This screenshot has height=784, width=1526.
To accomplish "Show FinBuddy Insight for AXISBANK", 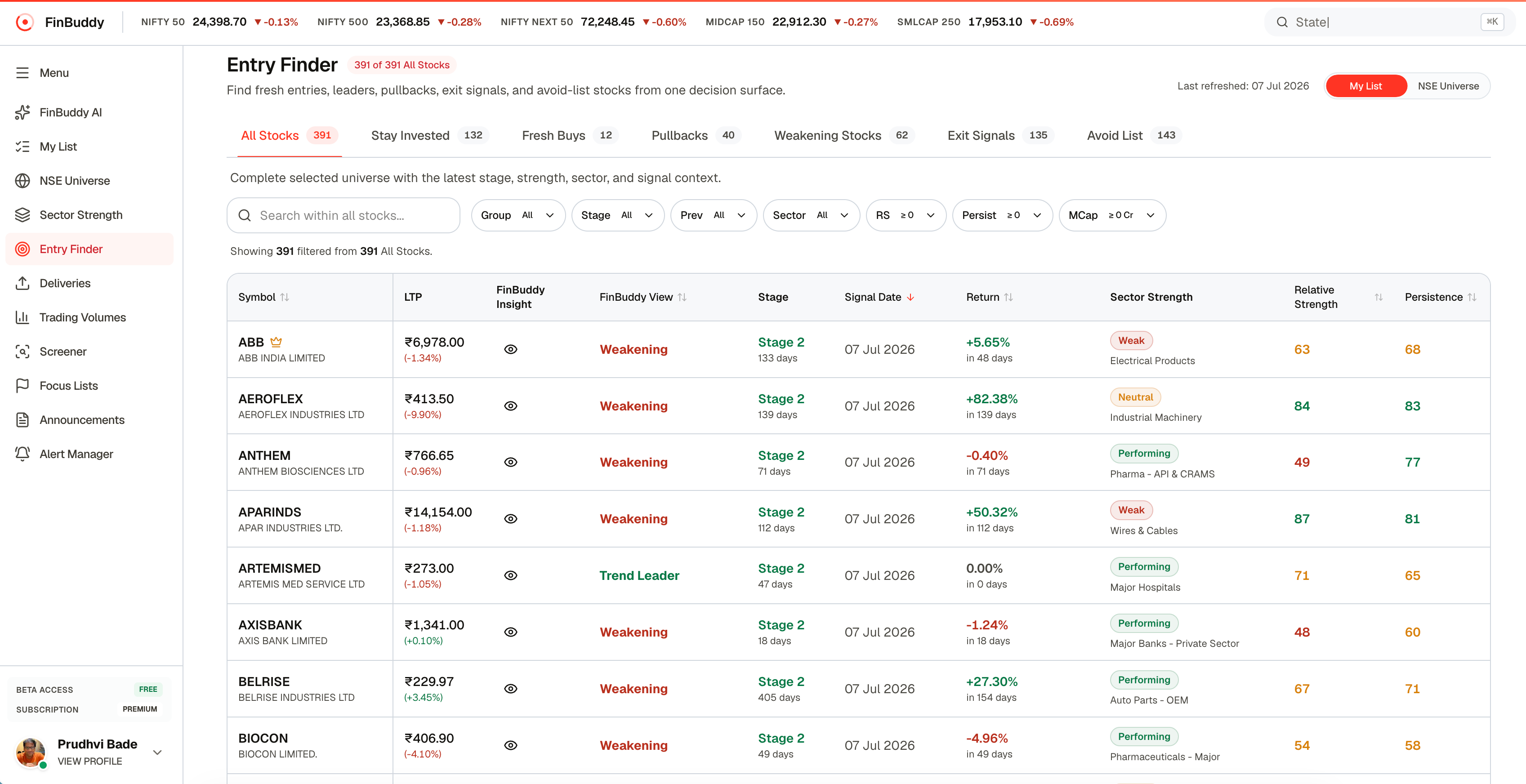I will (511, 633).
